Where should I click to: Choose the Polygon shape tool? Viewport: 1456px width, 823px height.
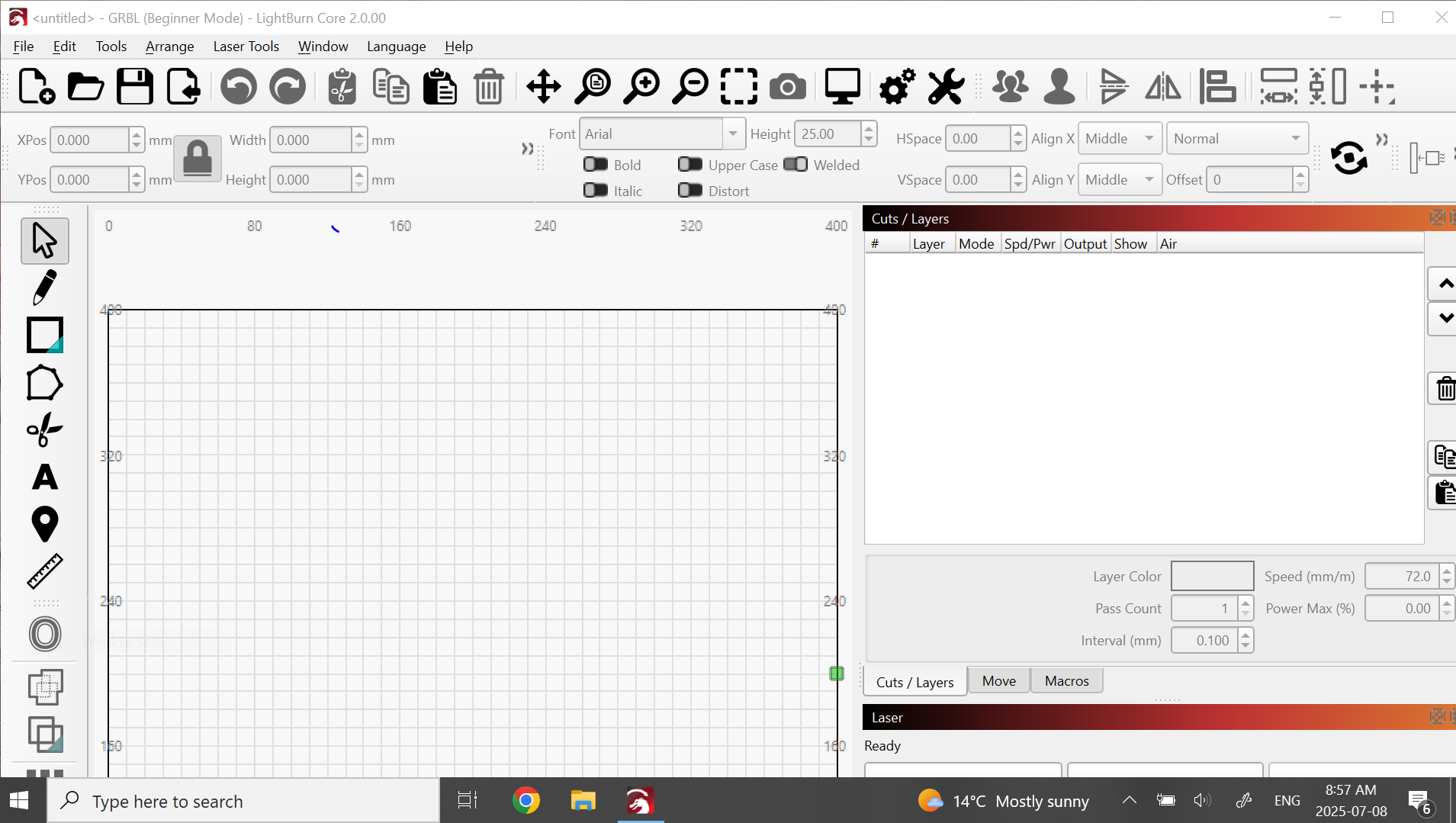click(44, 383)
